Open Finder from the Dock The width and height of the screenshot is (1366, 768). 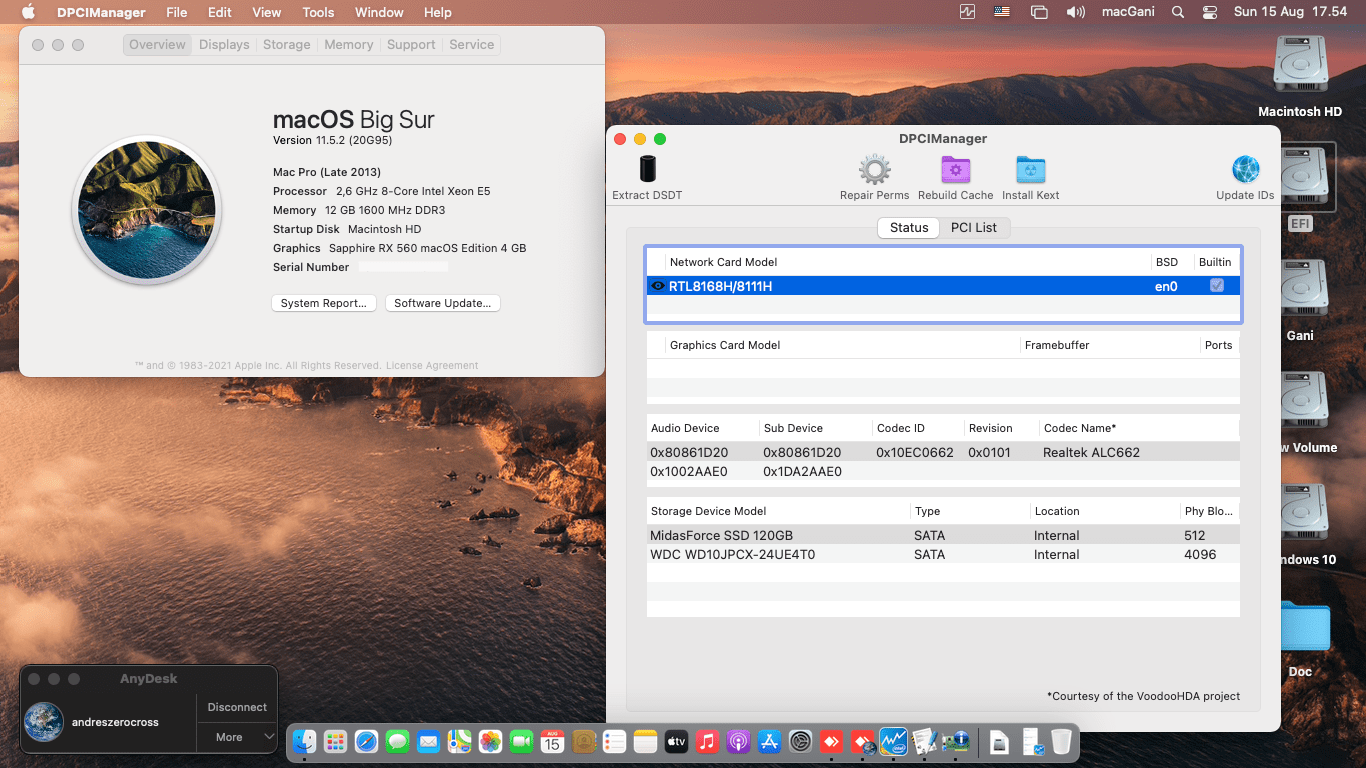coord(304,741)
